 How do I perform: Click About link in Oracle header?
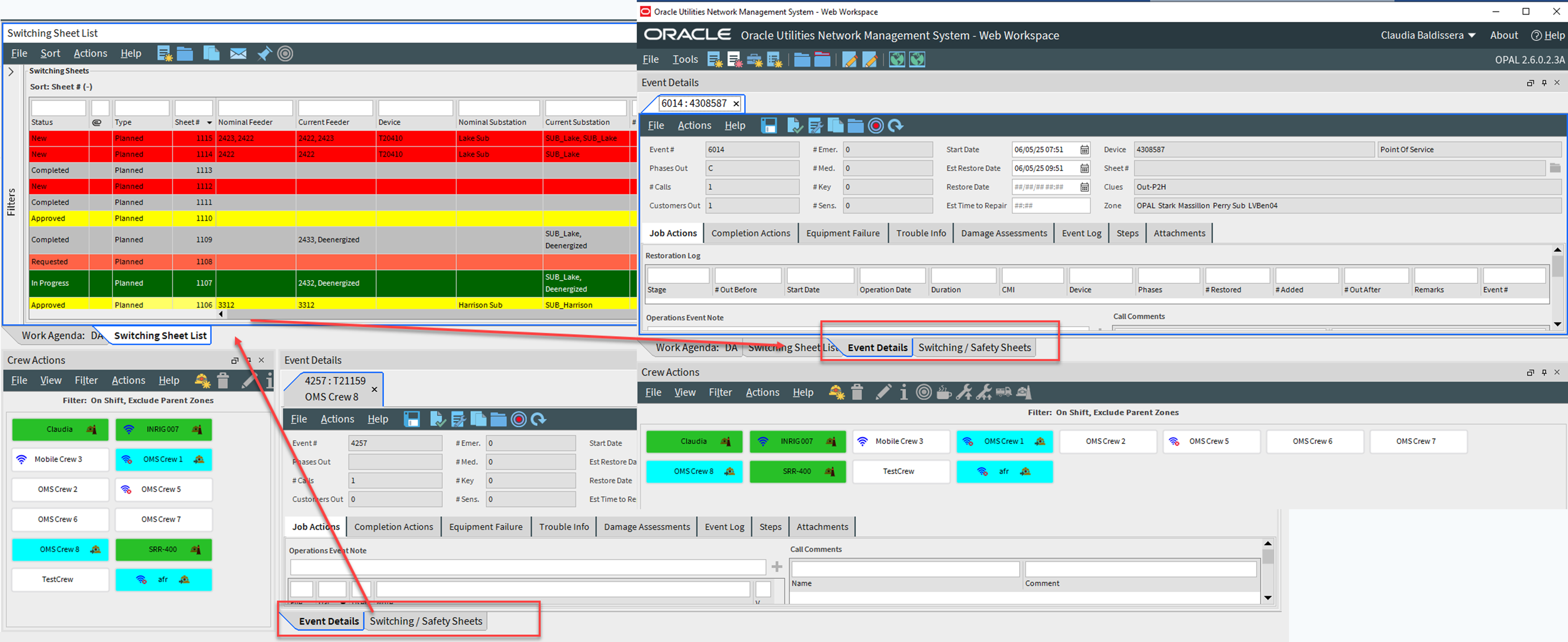pyautogui.click(x=1503, y=36)
